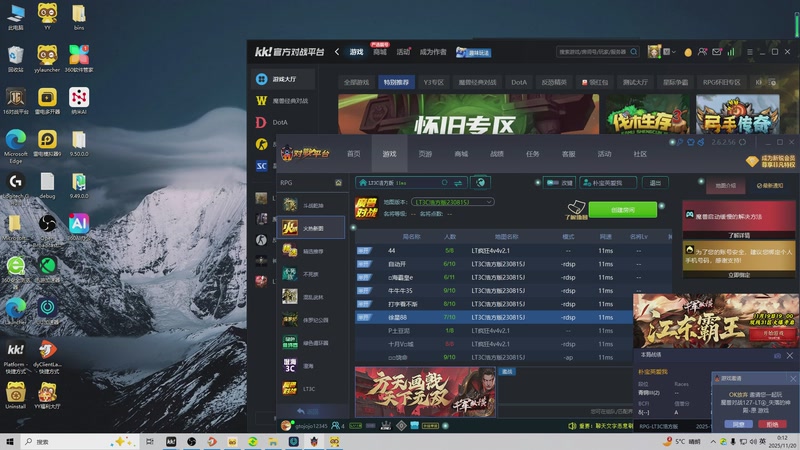Switch to 首页 tab in 对战平台
Image resolution: width=800 pixels, height=450 pixels.
click(354, 154)
